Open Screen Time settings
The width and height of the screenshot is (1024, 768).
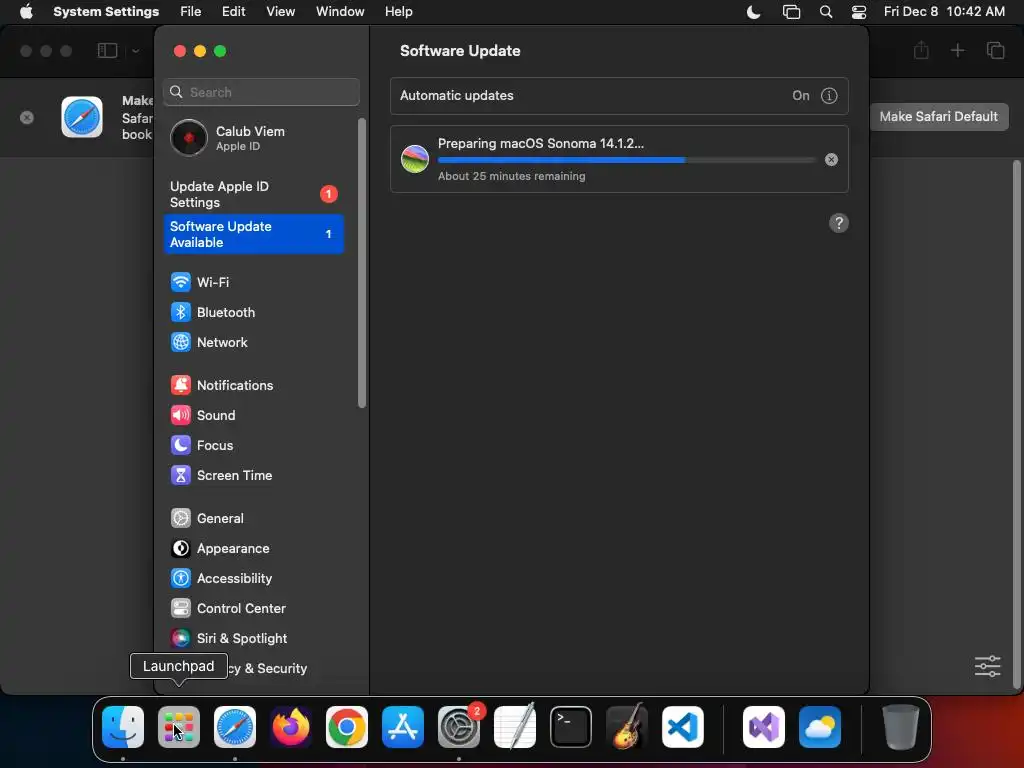pyautogui.click(x=253, y=475)
